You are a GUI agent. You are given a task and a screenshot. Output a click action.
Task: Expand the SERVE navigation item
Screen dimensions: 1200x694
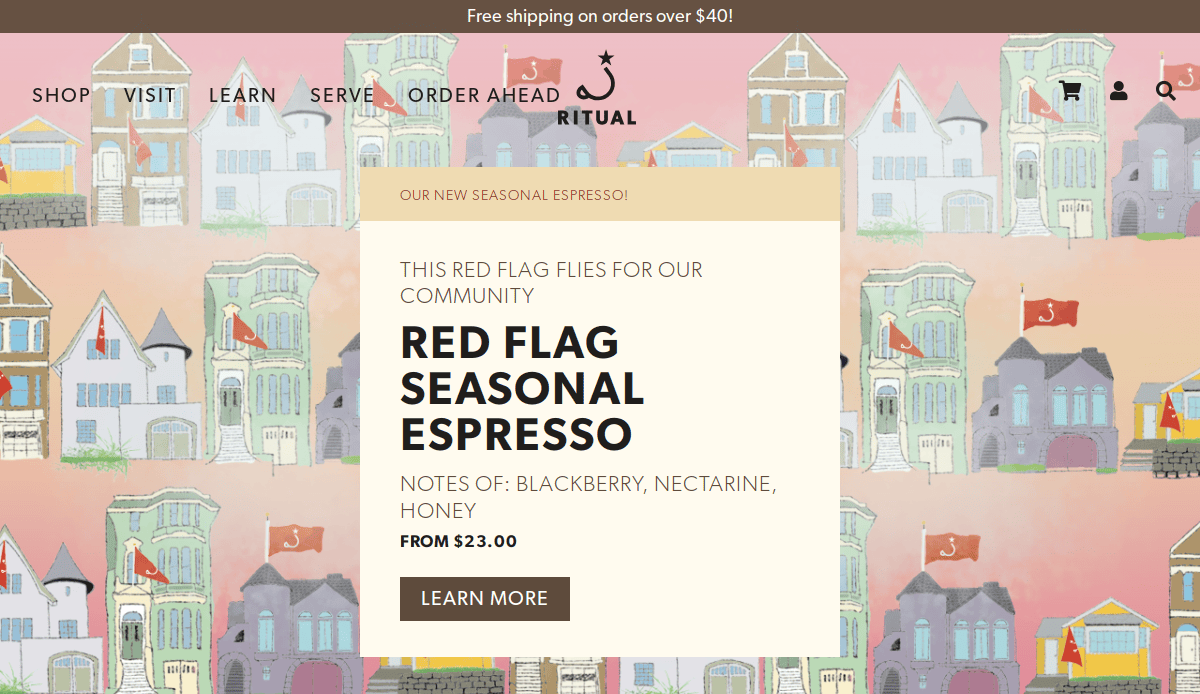coord(341,95)
